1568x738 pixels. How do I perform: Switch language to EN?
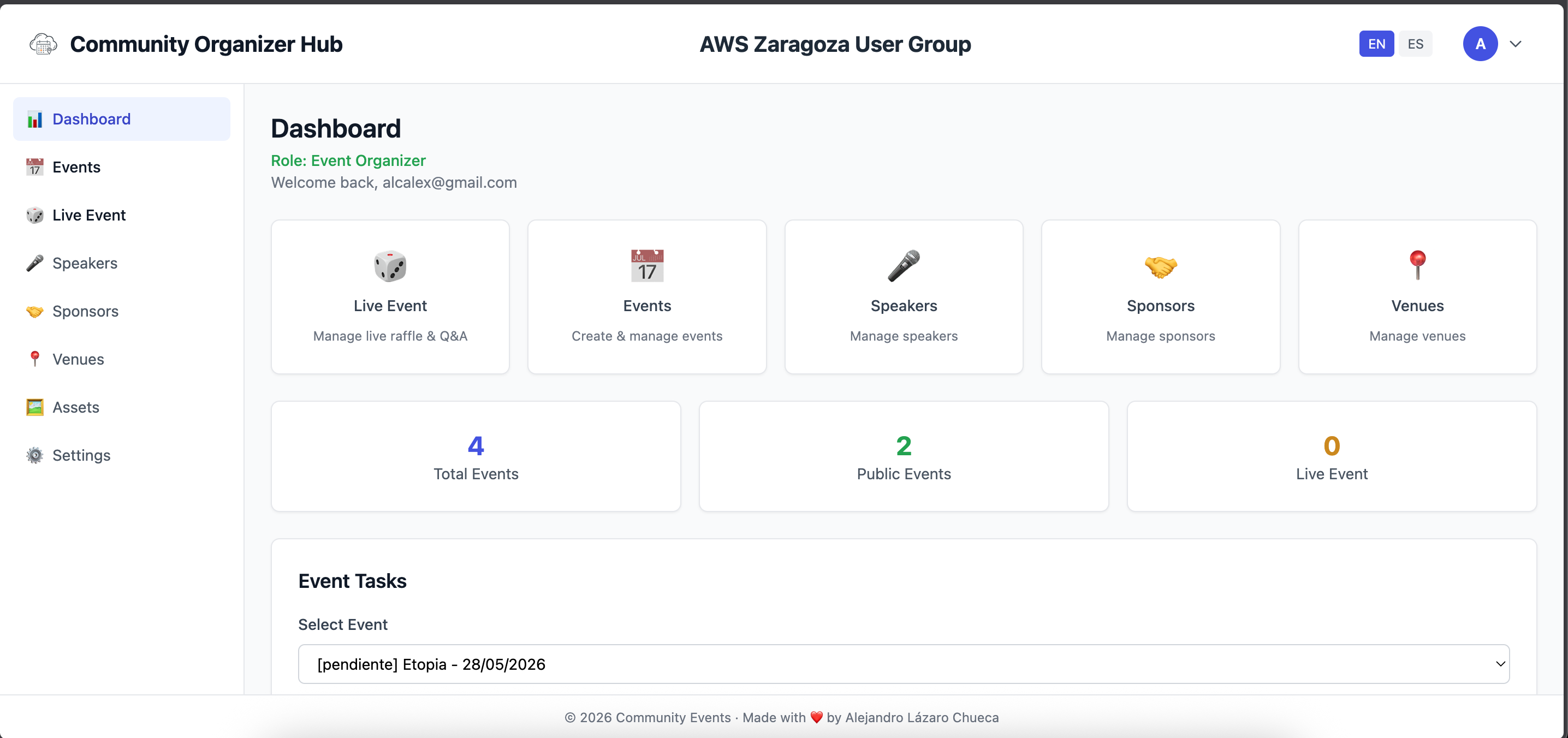[1376, 44]
